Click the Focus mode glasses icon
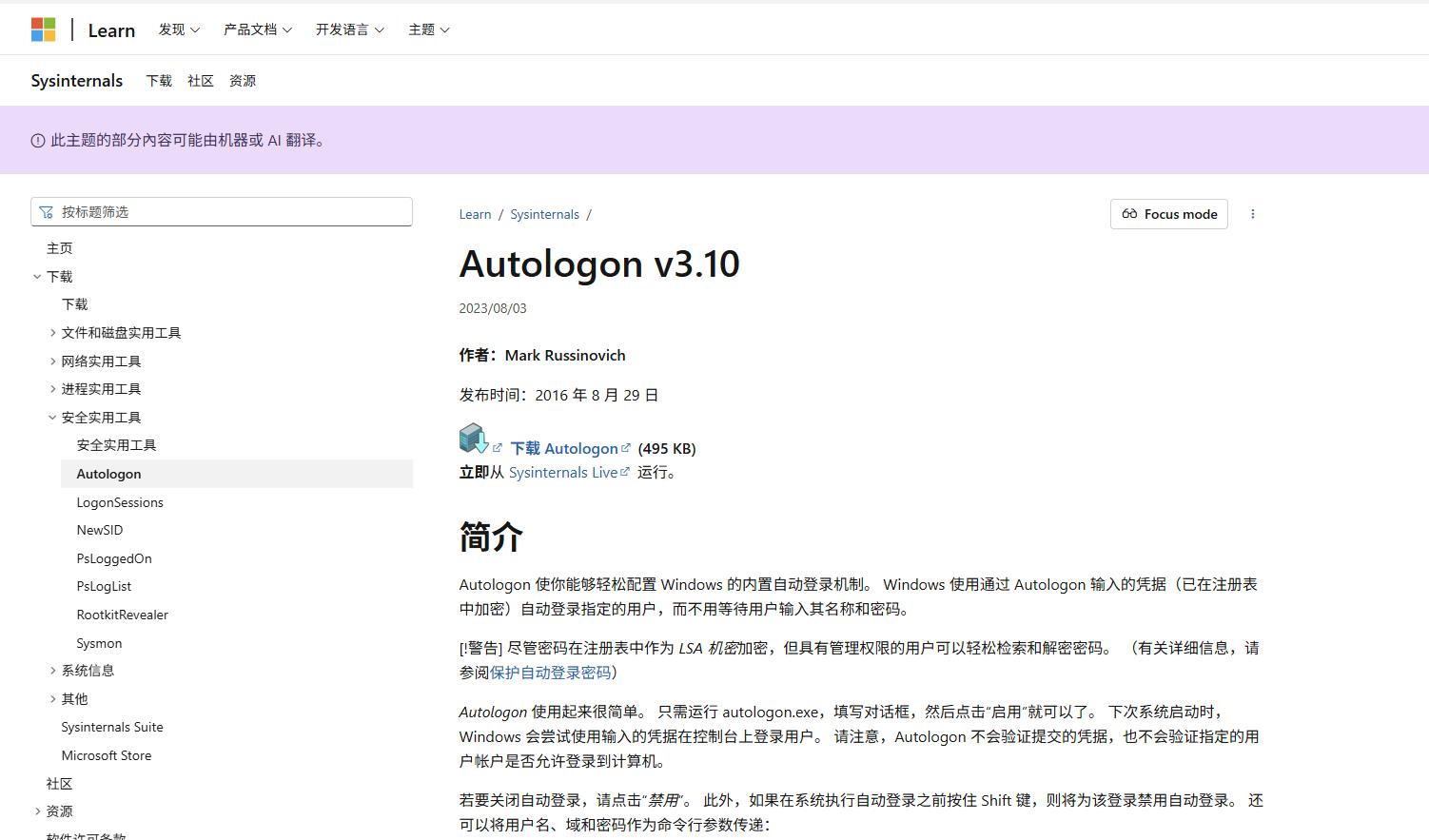 pyautogui.click(x=1132, y=214)
